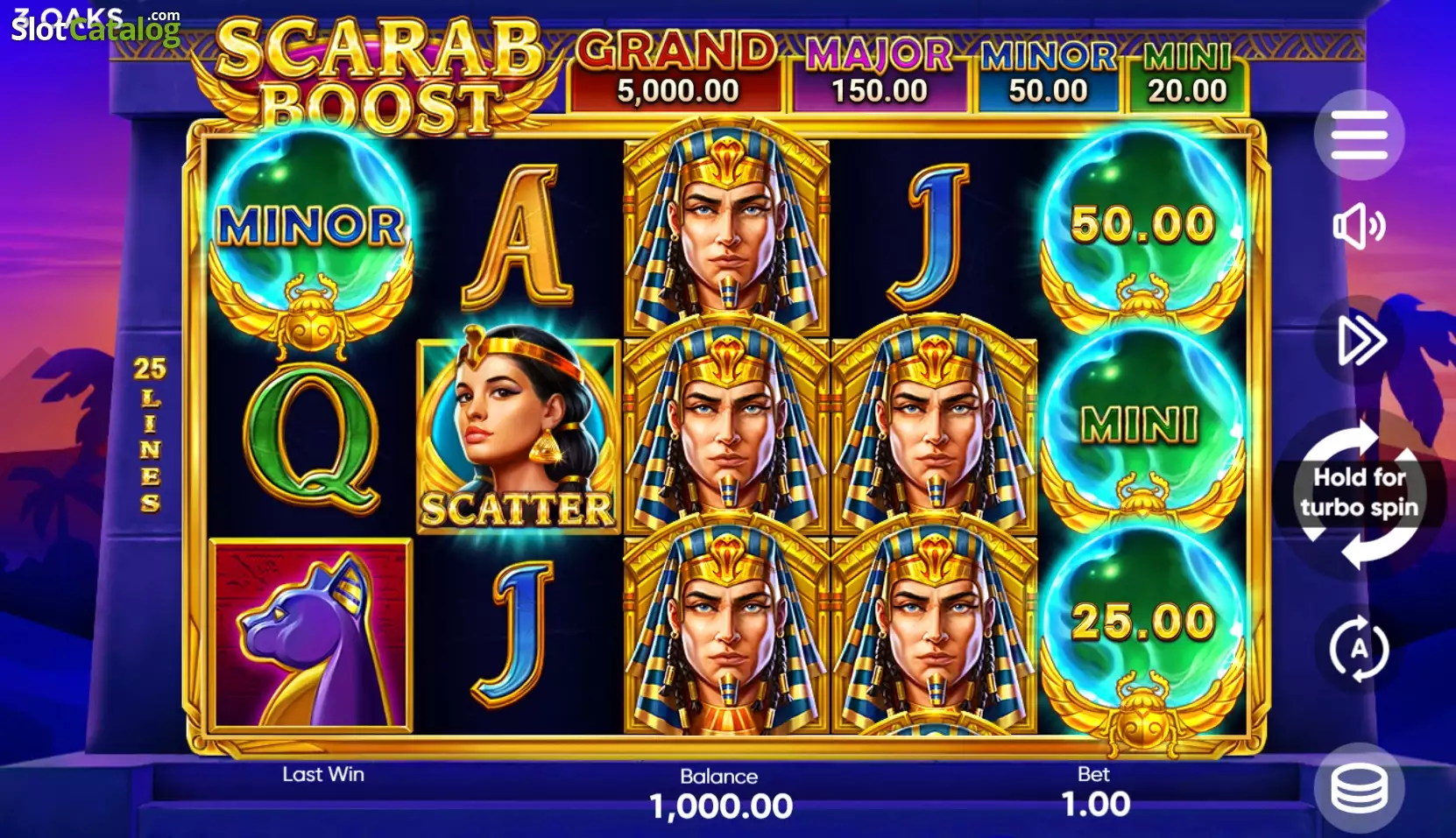Click the golden A symbol
This screenshot has width=1456, height=838.
[x=519, y=236]
